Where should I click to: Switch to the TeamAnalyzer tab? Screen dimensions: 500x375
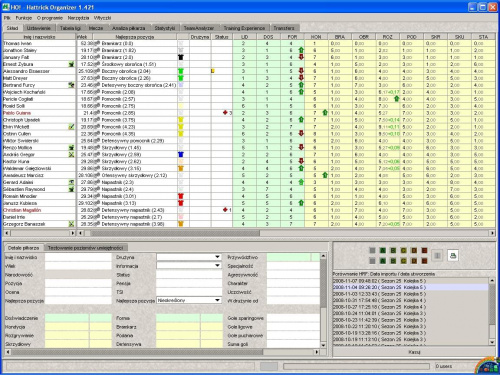click(x=199, y=28)
